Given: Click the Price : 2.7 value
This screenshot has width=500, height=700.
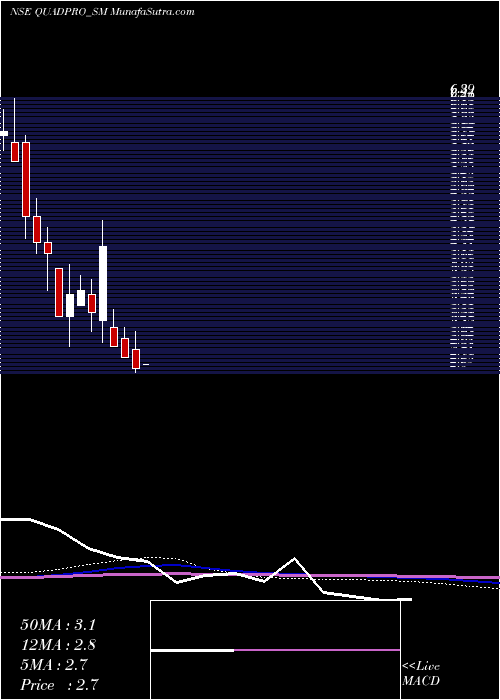Looking at the screenshot, I should [x=59, y=685].
